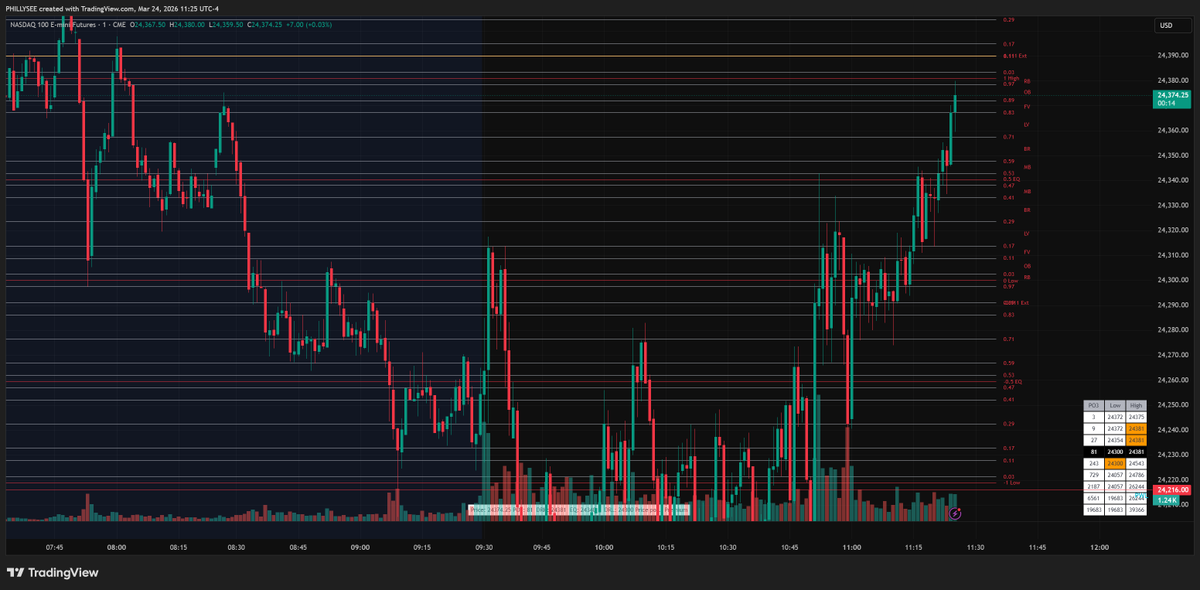Click the 08:30 time axis label
Image resolution: width=1200 pixels, height=590 pixels.
pyautogui.click(x=238, y=547)
